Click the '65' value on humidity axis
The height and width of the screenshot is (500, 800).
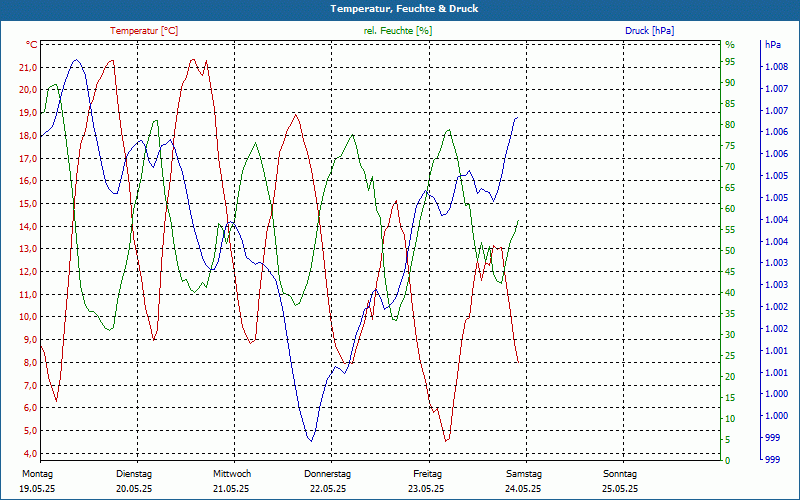[730, 188]
